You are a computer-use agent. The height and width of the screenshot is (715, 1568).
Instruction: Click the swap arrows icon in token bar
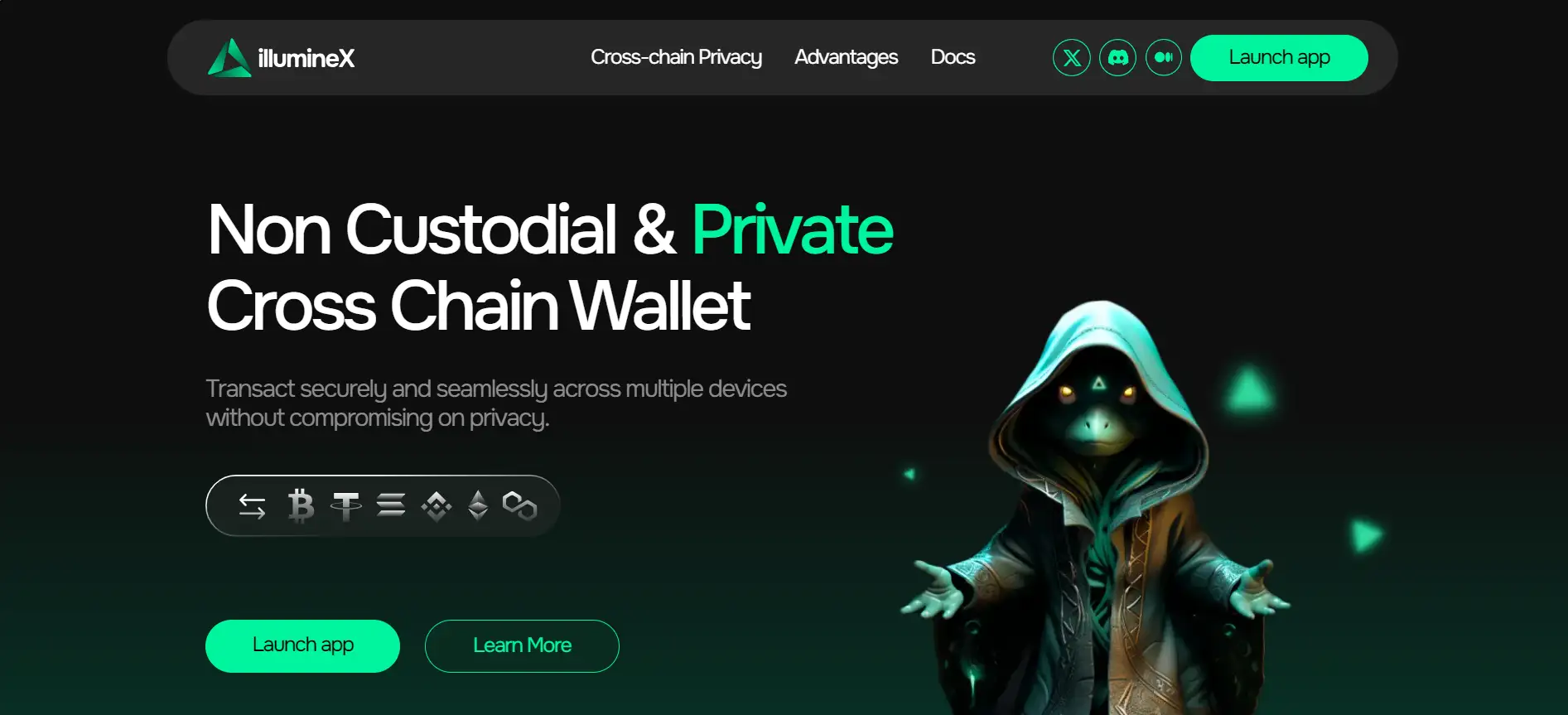coord(252,505)
